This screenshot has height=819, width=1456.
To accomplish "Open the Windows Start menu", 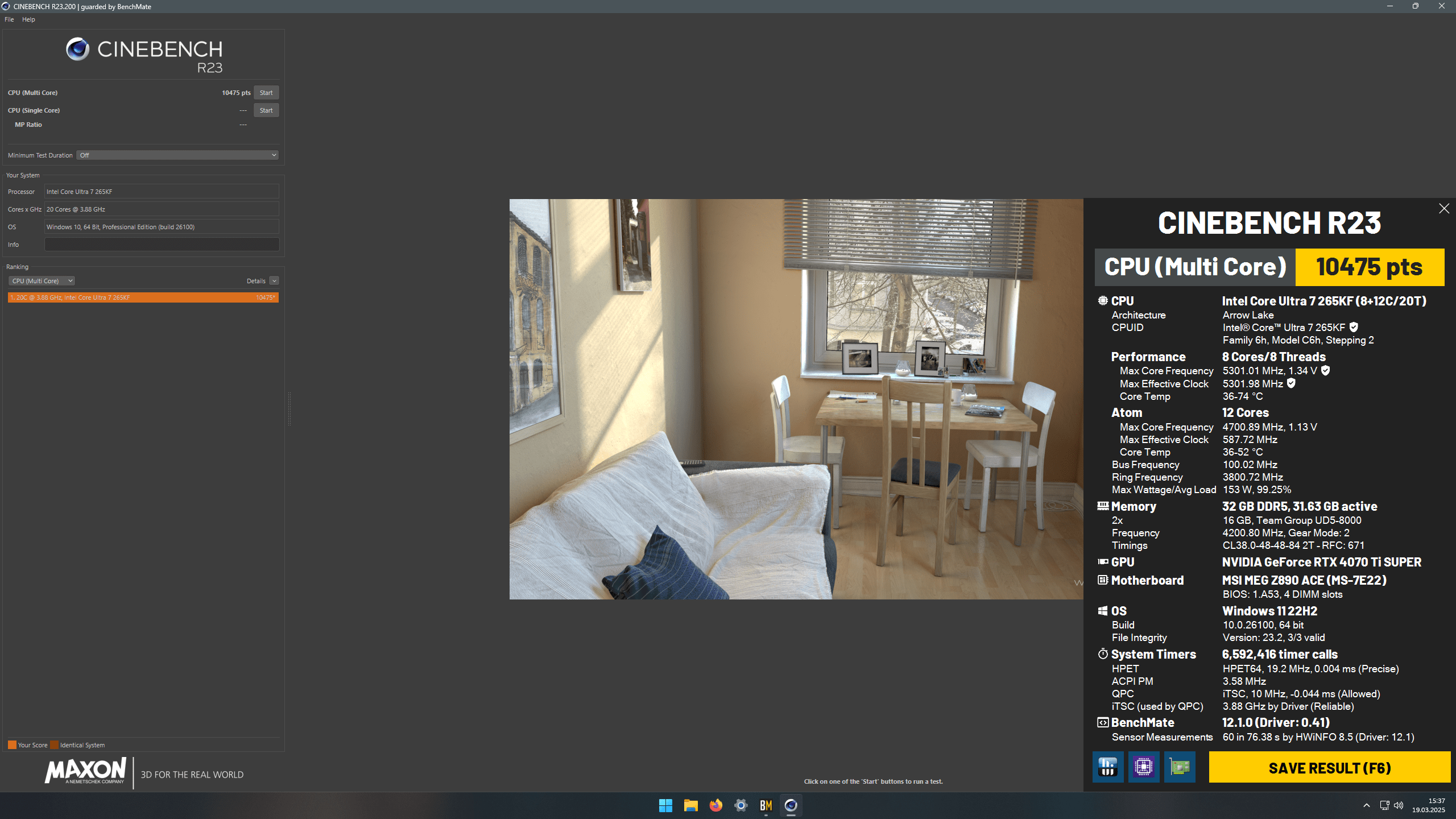I will 665,805.
